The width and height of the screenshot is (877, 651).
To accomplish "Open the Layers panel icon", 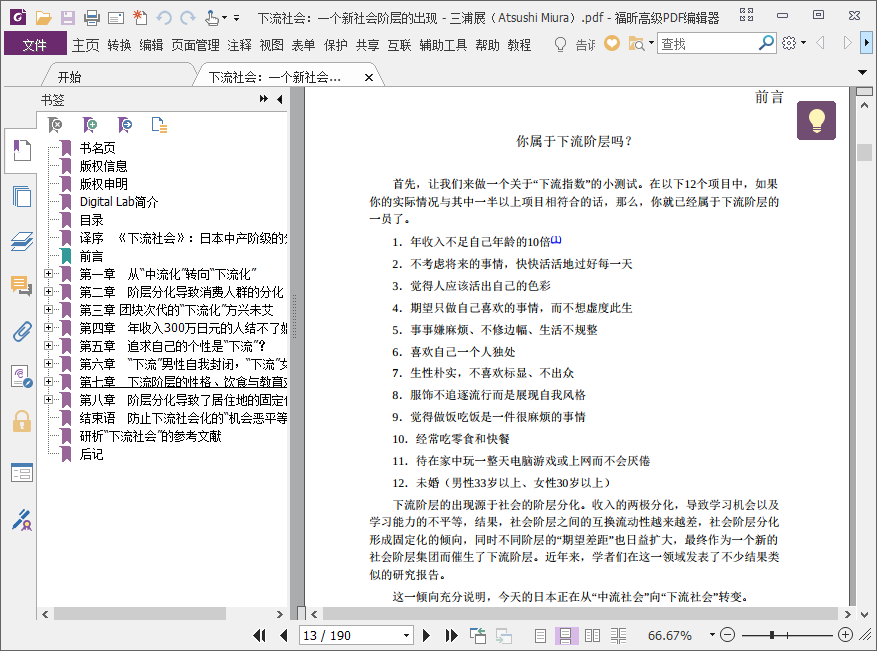I will [21, 242].
